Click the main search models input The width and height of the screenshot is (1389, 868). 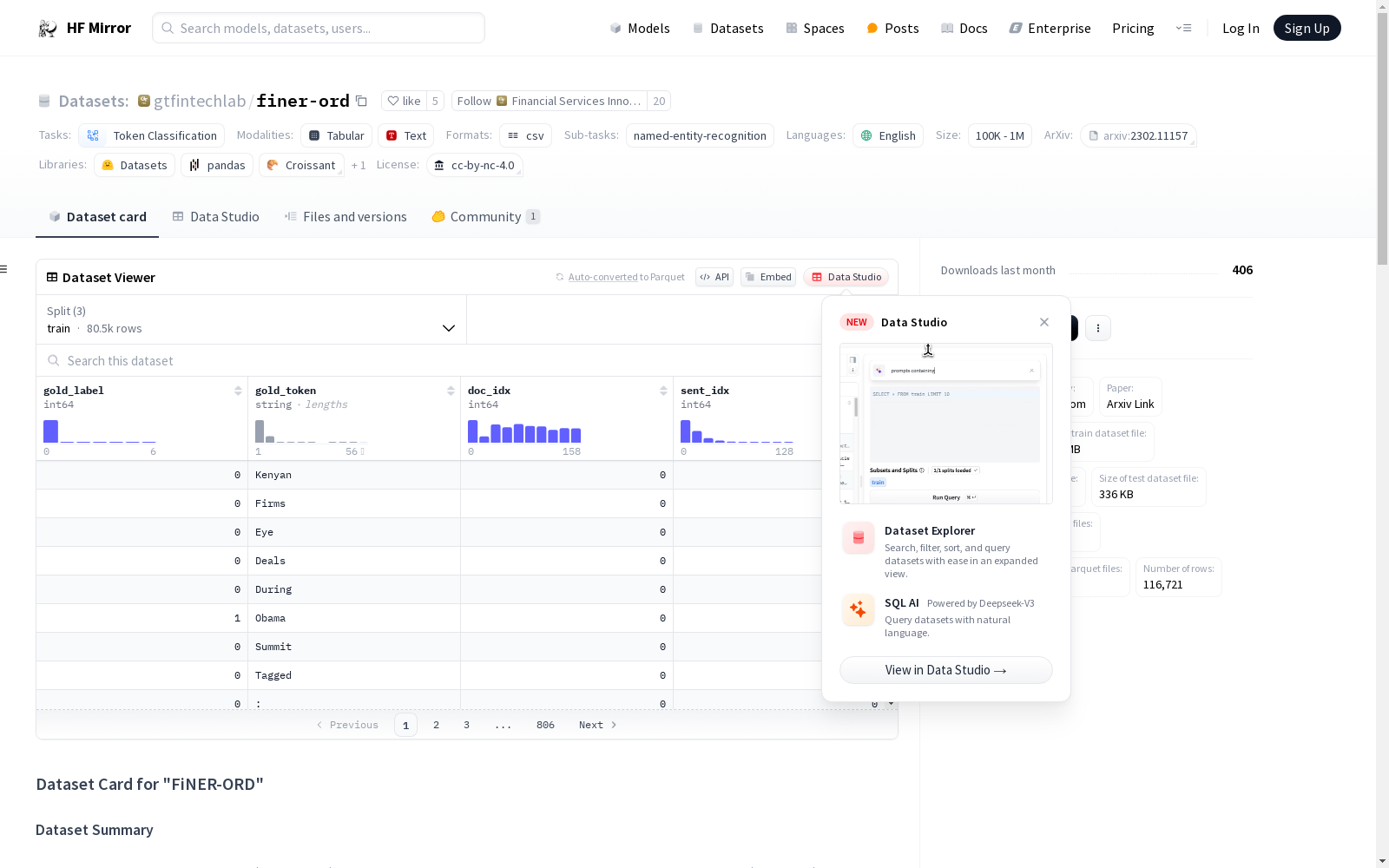point(319,28)
